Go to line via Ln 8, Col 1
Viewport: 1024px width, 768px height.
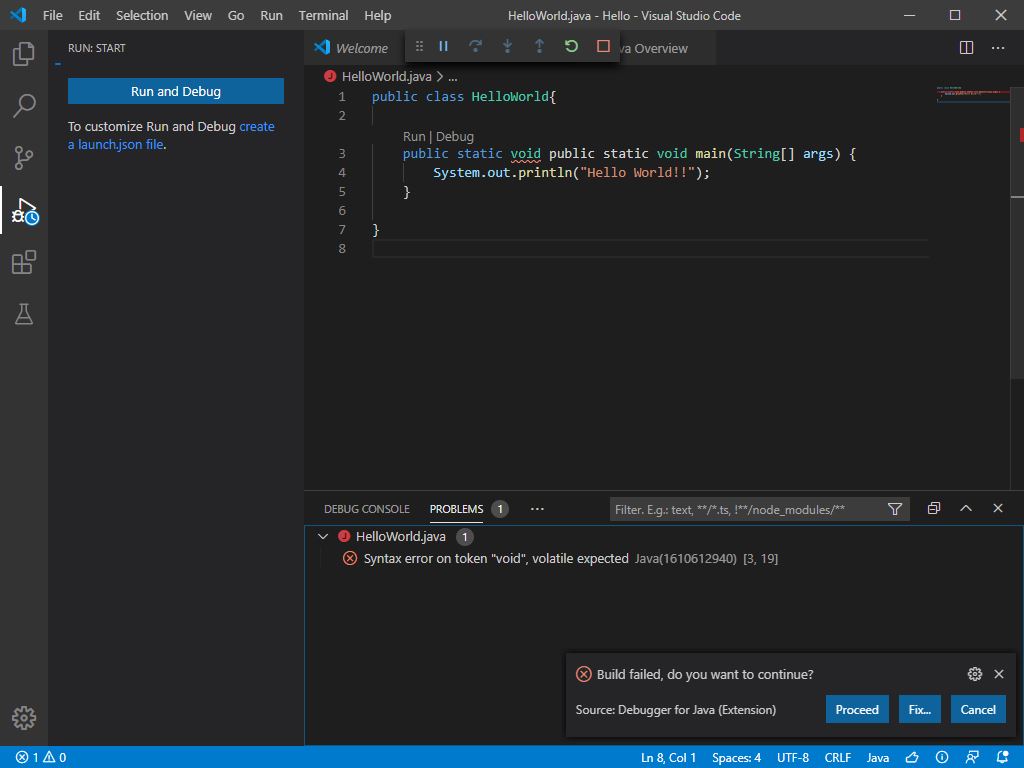pos(668,758)
